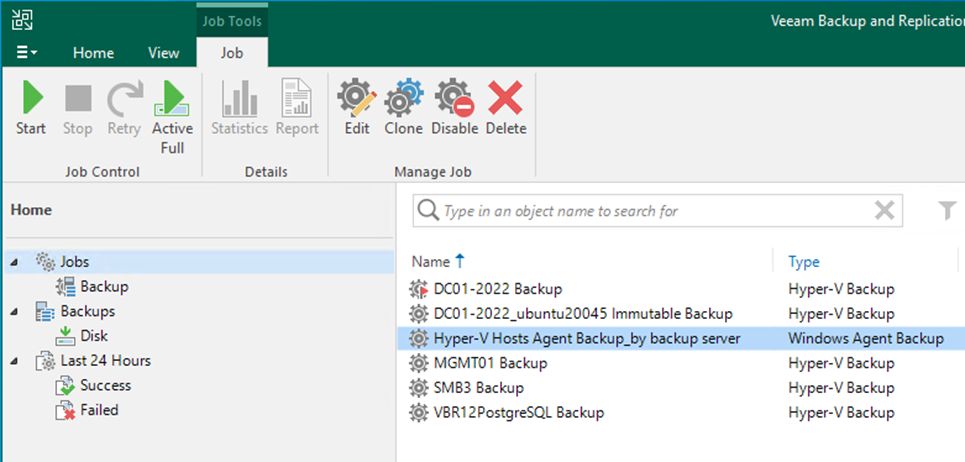The image size is (965, 462).
Task: Click the Jobs gear icon in tree
Action: (x=46, y=261)
